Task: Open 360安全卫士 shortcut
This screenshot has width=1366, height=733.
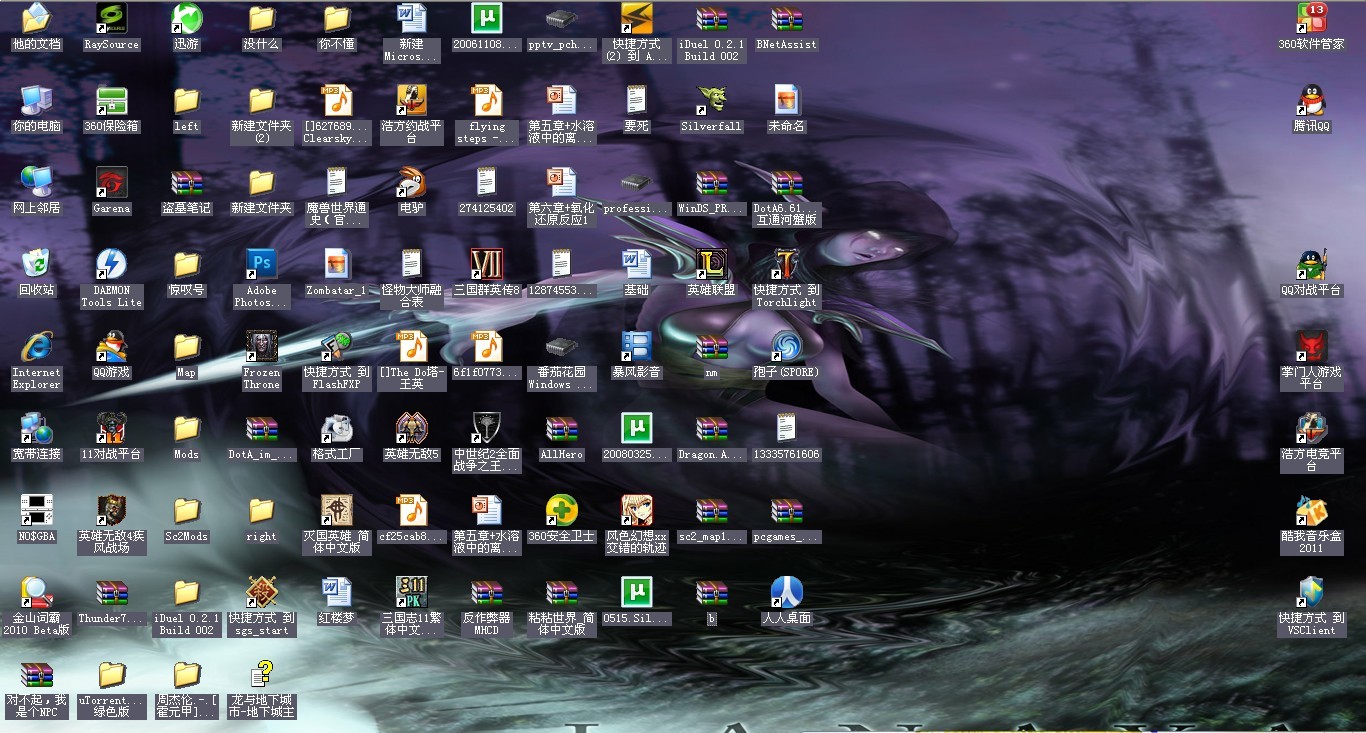Action: [561, 510]
